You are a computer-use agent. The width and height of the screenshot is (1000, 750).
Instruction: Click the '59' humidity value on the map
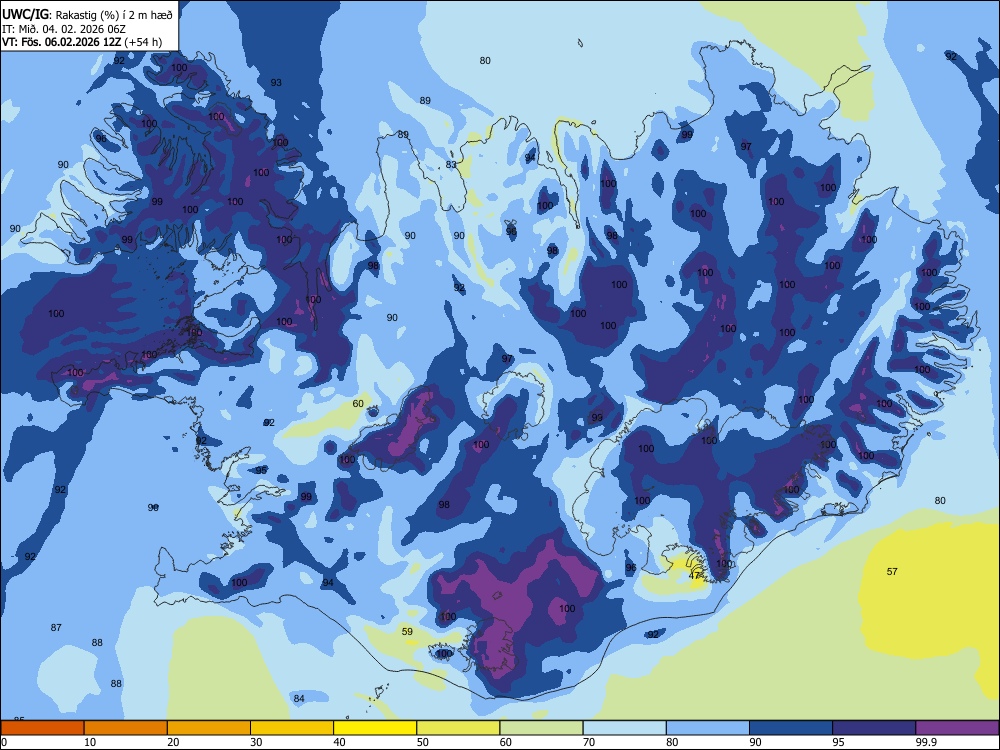[x=408, y=631]
